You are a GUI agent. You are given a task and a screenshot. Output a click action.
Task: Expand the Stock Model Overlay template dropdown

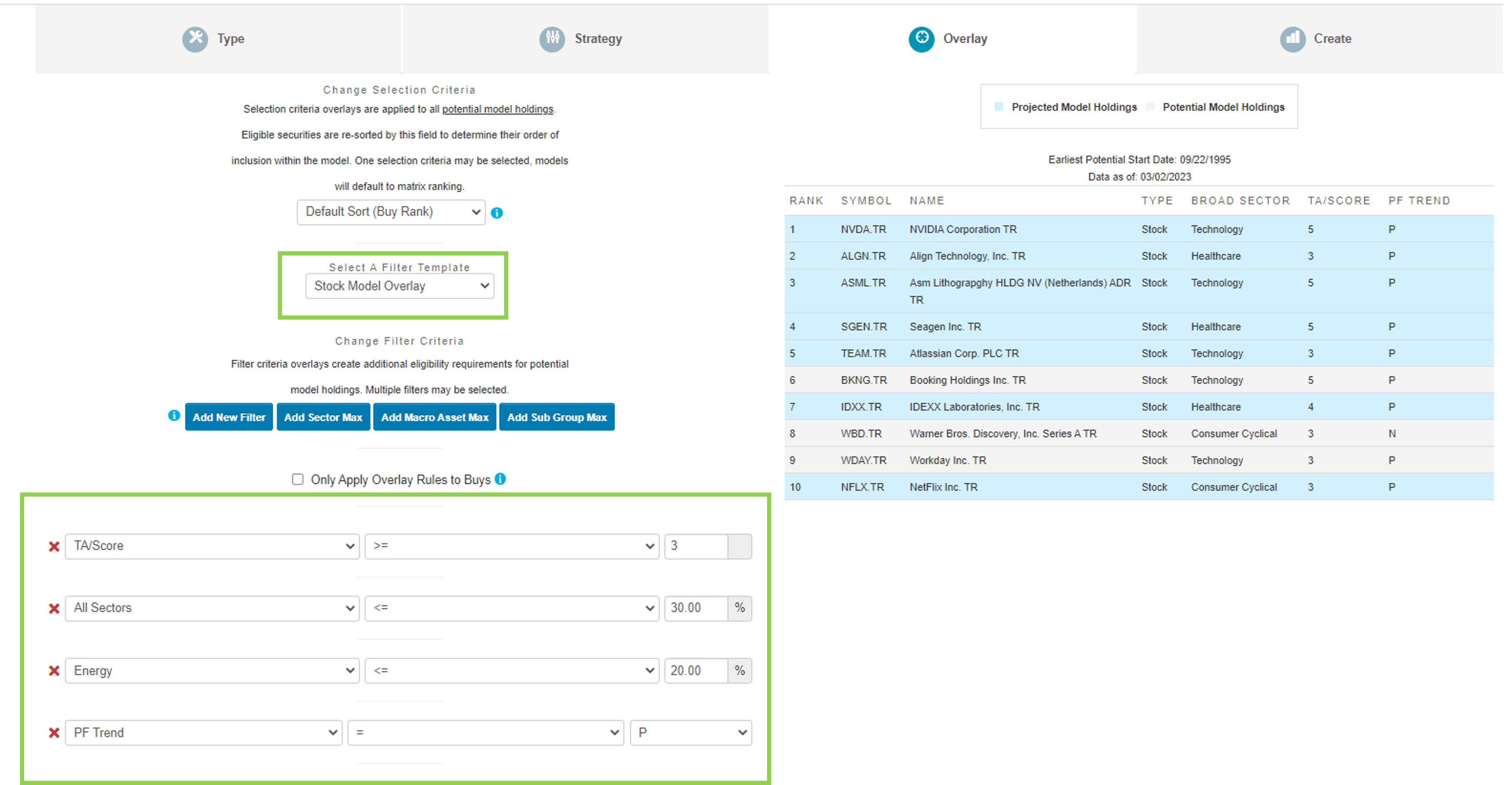tap(400, 286)
